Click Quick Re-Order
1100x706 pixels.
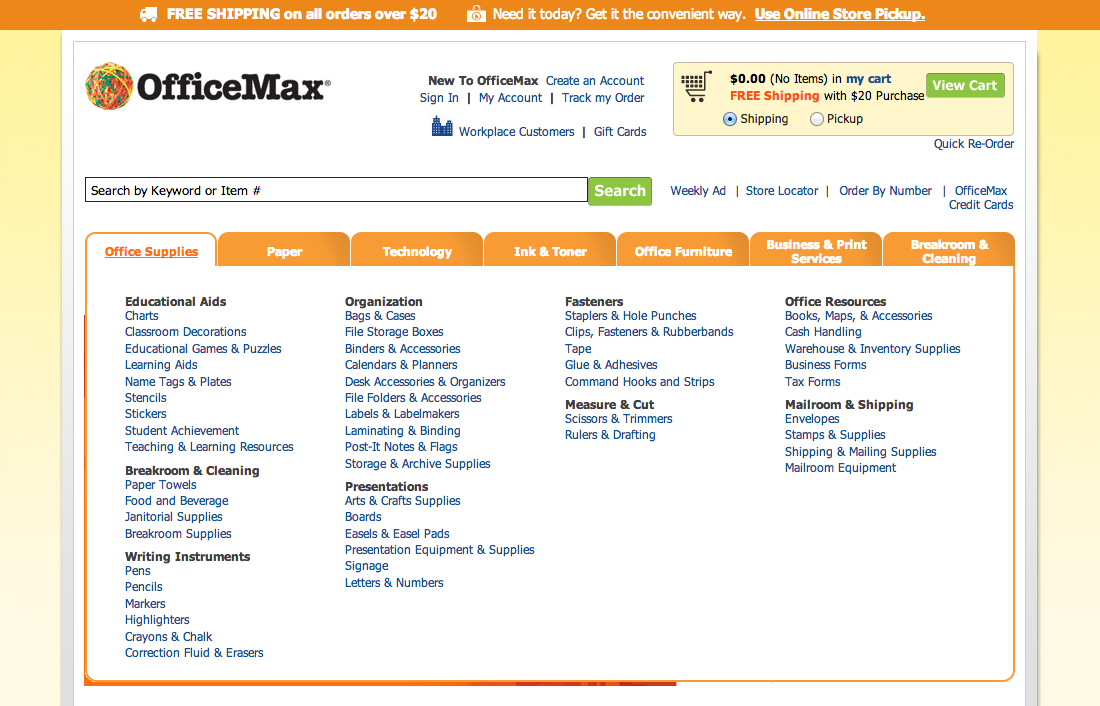(x=973, y=143)
